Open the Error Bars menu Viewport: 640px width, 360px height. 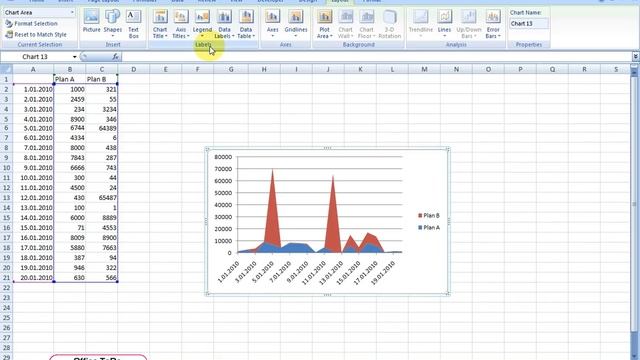coord(493,24)
